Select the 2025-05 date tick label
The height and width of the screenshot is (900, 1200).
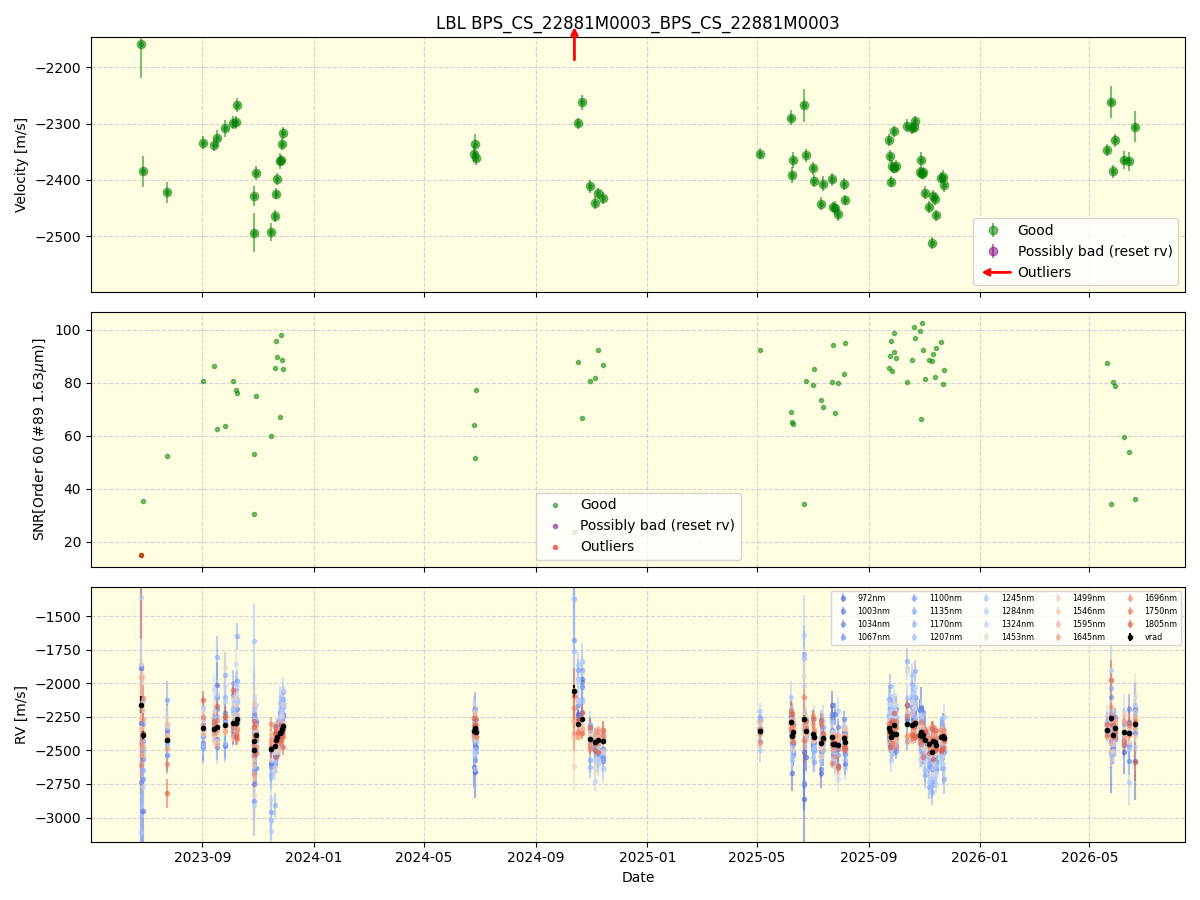pyautogui.click(x=757, y=857)
